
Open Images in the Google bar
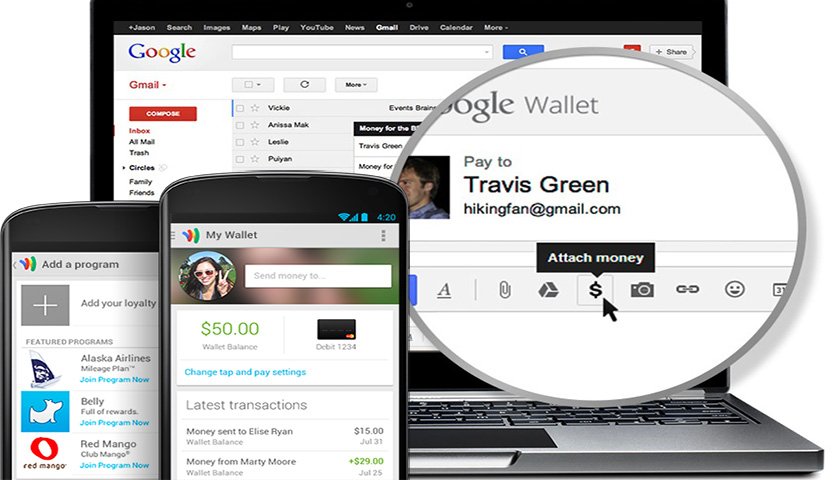click(x=216, y=27)
